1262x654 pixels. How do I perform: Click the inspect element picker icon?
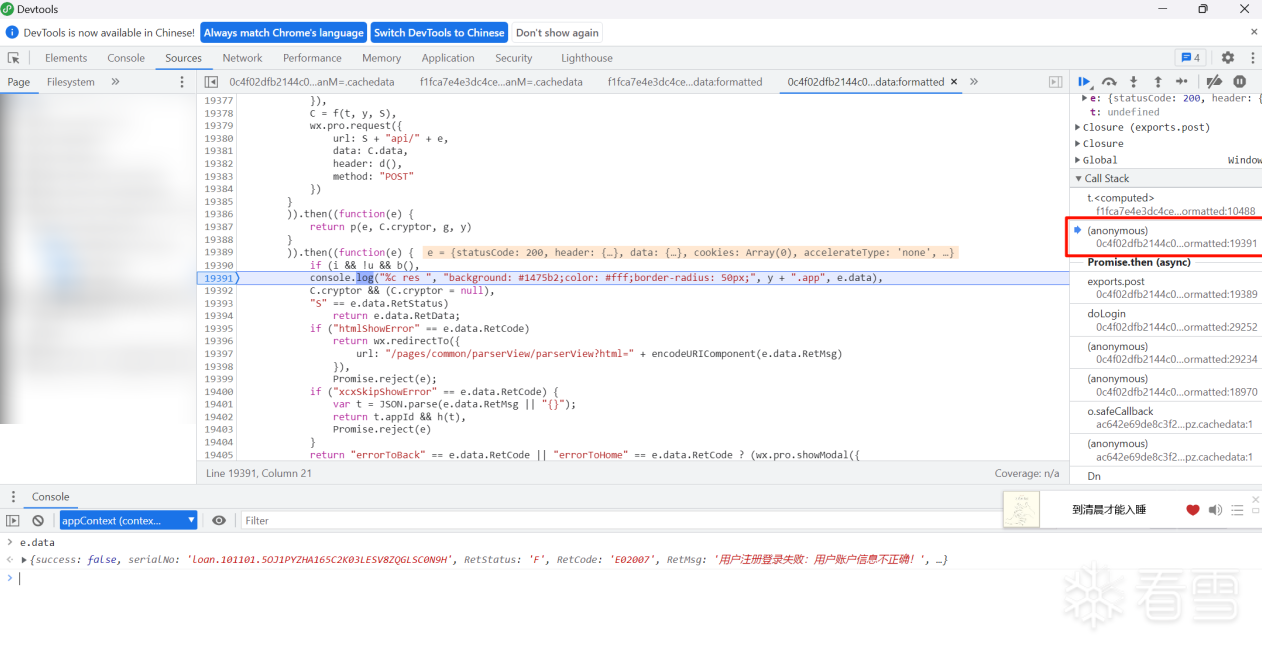coord(14,58)
